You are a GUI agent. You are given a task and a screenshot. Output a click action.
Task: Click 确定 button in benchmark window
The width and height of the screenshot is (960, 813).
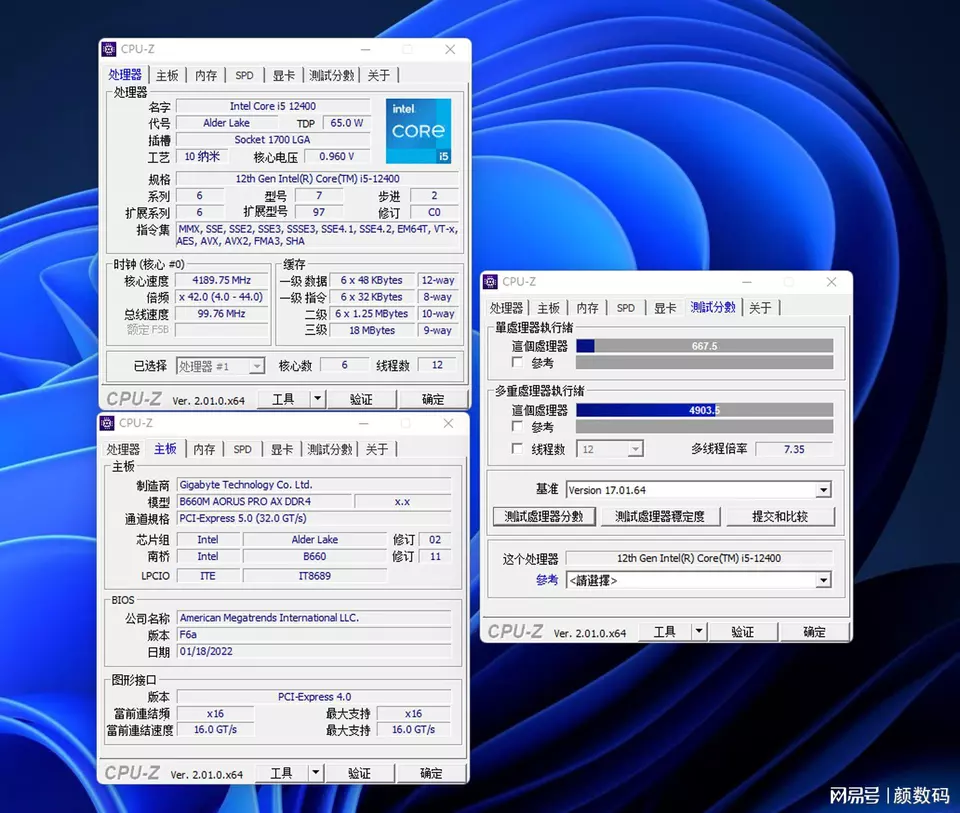coord(814,631)
